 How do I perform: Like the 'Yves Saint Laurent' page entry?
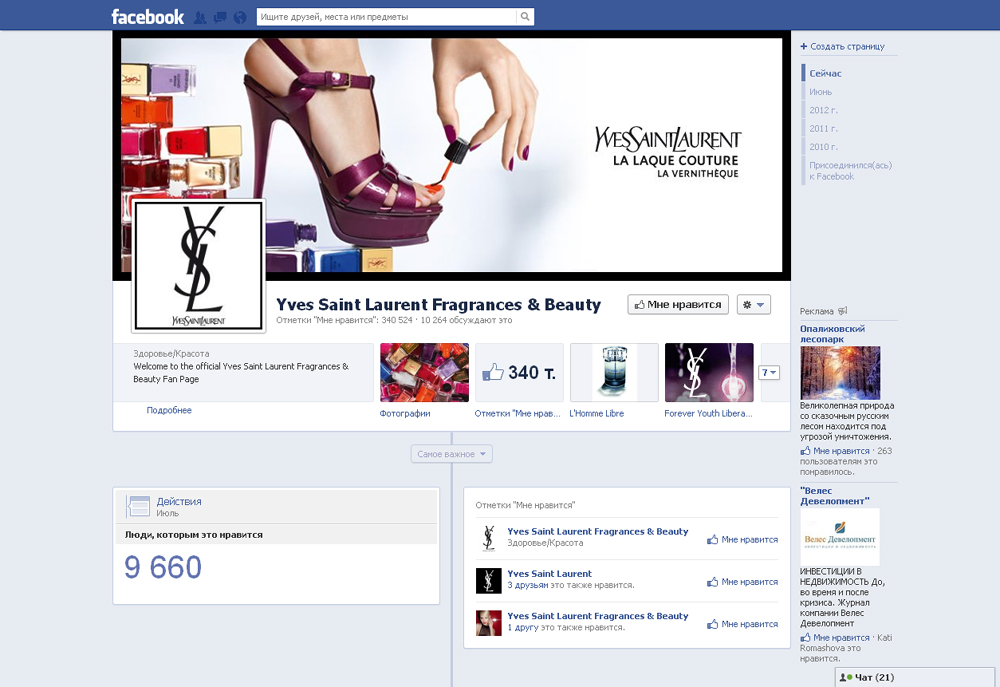742,582
